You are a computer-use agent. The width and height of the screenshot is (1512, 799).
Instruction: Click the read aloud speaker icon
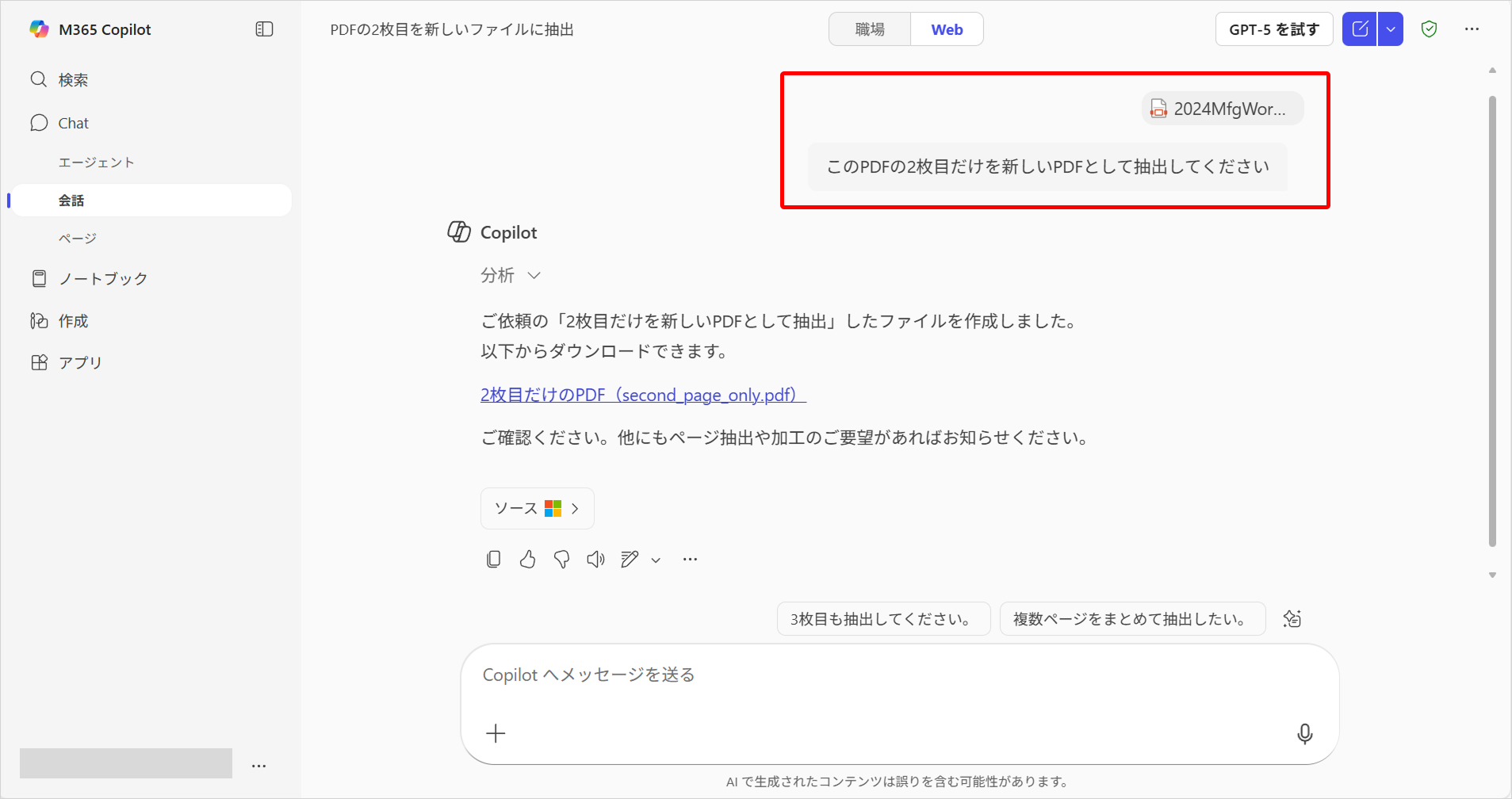[595, 560]
